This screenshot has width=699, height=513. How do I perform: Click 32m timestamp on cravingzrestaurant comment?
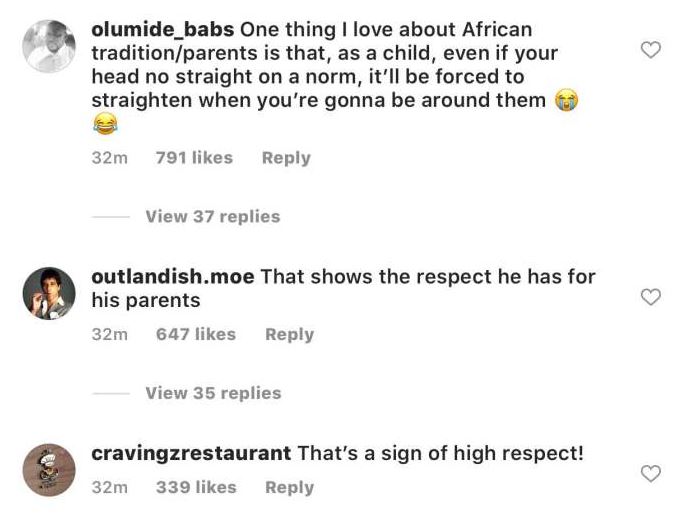(x=109, y=488)
